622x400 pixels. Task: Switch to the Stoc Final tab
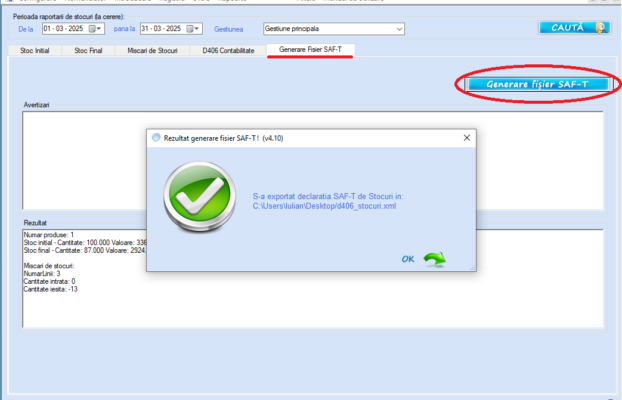point(87,49)
